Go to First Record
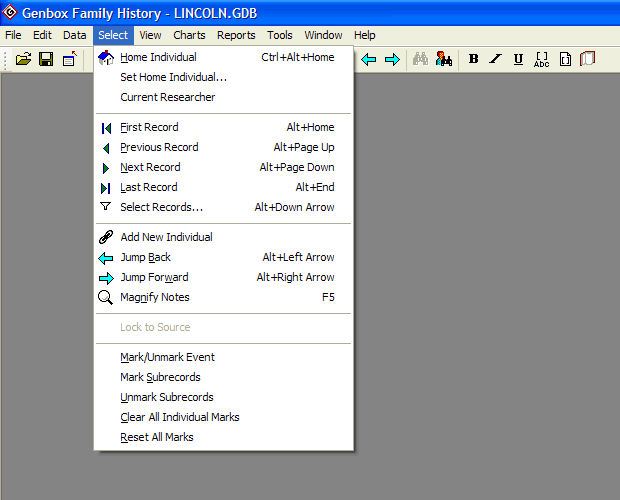620x500 pixels. [x=149, y=127]
